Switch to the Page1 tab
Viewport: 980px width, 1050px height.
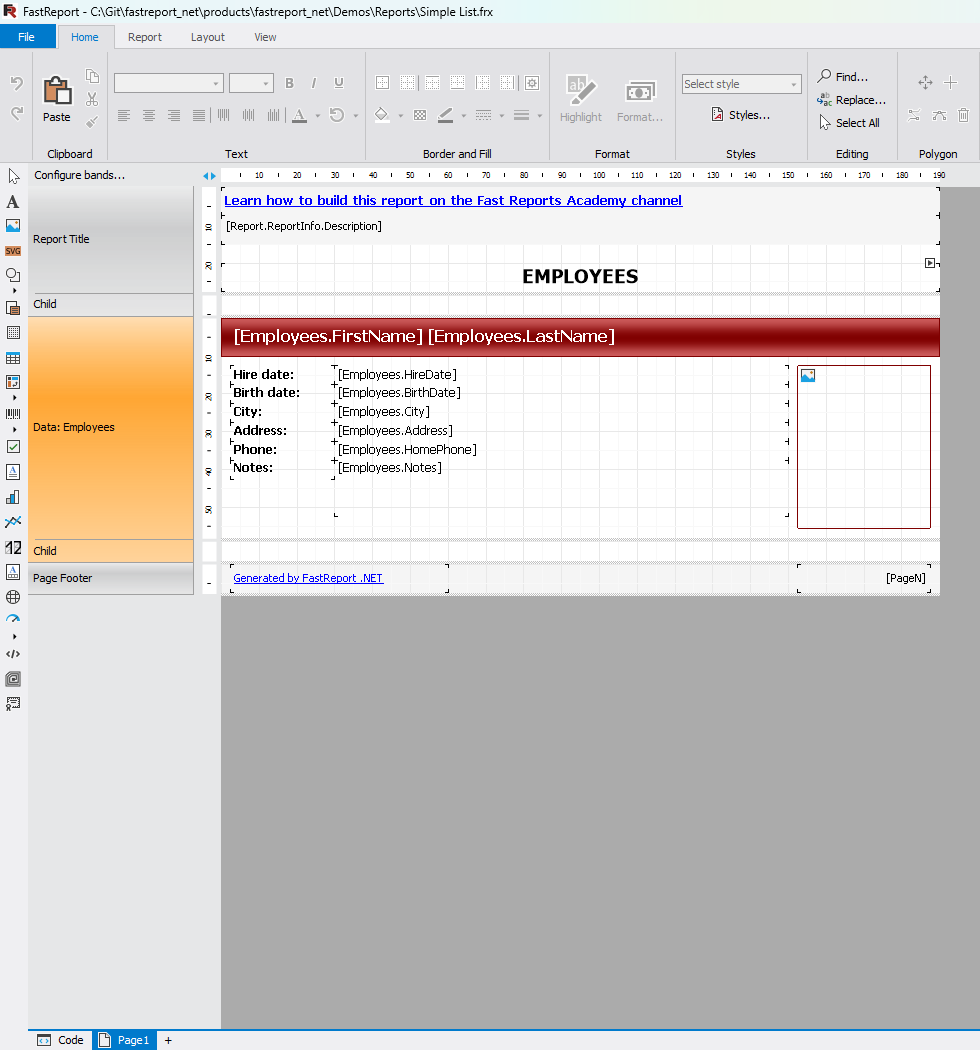click(x=125, y=1040)
